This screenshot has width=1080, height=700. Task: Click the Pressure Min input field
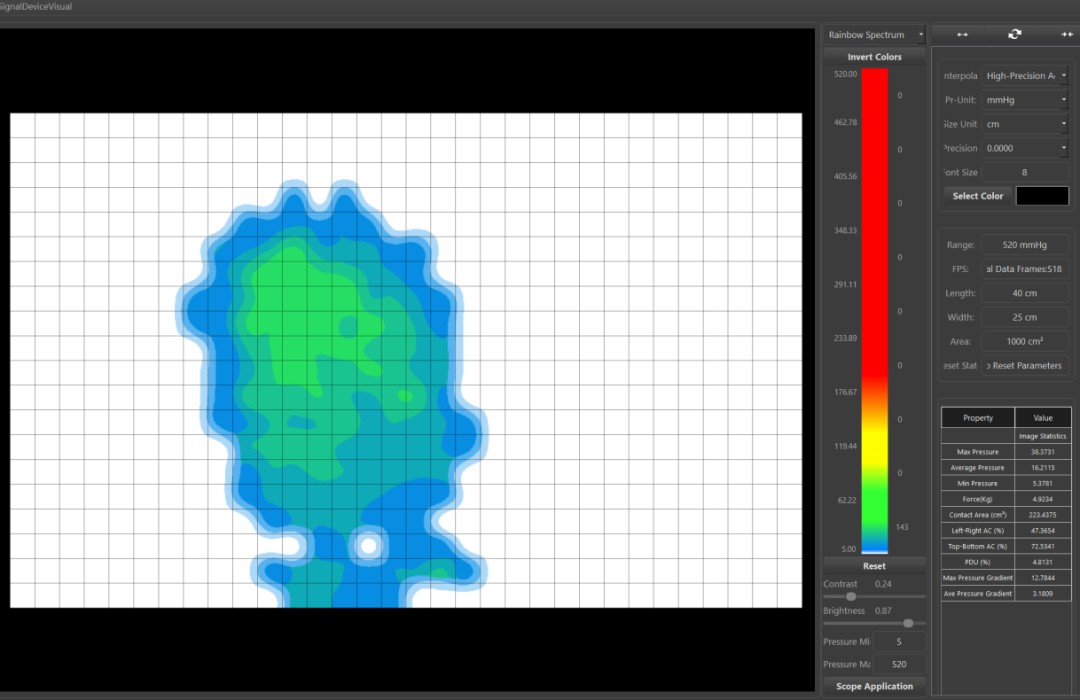[x=898, y=642]
